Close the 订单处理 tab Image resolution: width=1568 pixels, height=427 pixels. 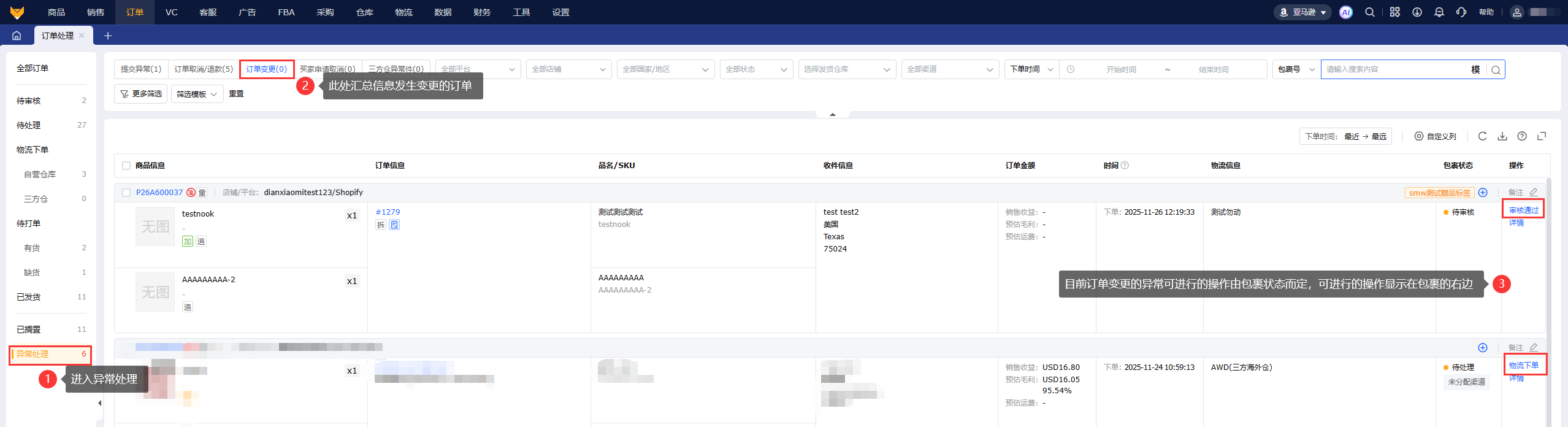point(82,36)
